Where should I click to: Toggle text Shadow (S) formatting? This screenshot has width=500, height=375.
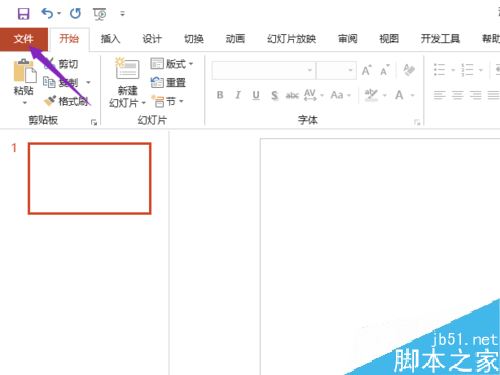tap(274, 96)
